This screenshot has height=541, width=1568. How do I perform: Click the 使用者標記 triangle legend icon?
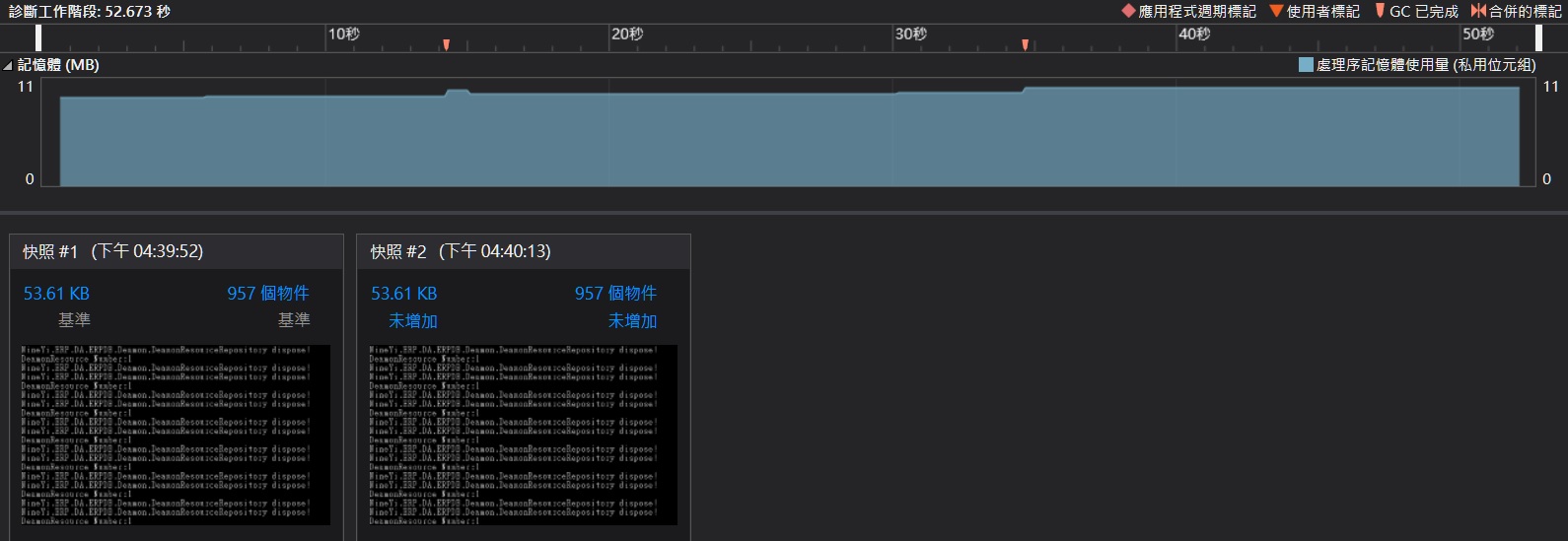pos(1276,11)
